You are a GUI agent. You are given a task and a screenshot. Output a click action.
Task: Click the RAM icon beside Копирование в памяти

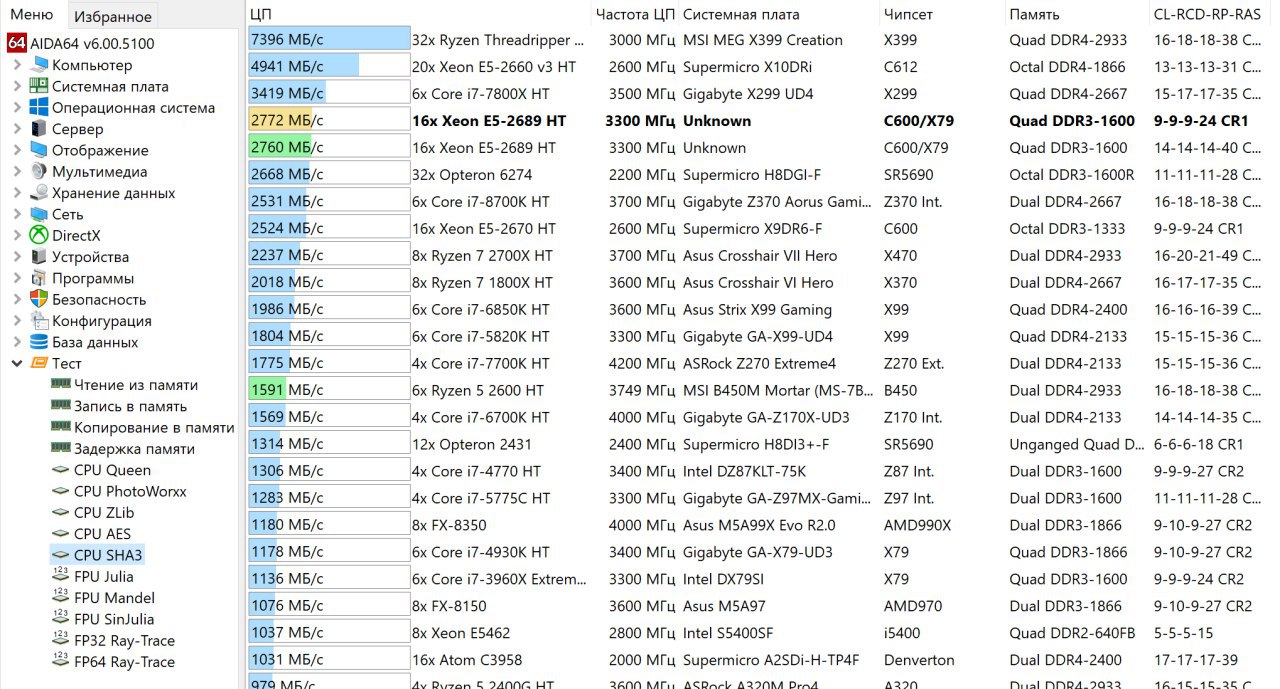click(x=60, y=427)
